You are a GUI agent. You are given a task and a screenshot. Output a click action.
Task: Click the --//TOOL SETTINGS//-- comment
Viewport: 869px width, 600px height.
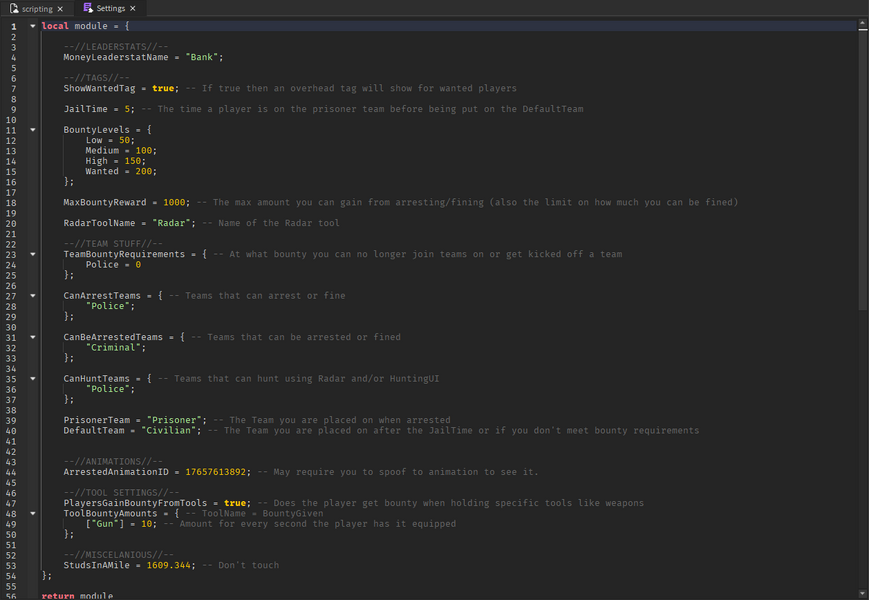click(121, 493)
